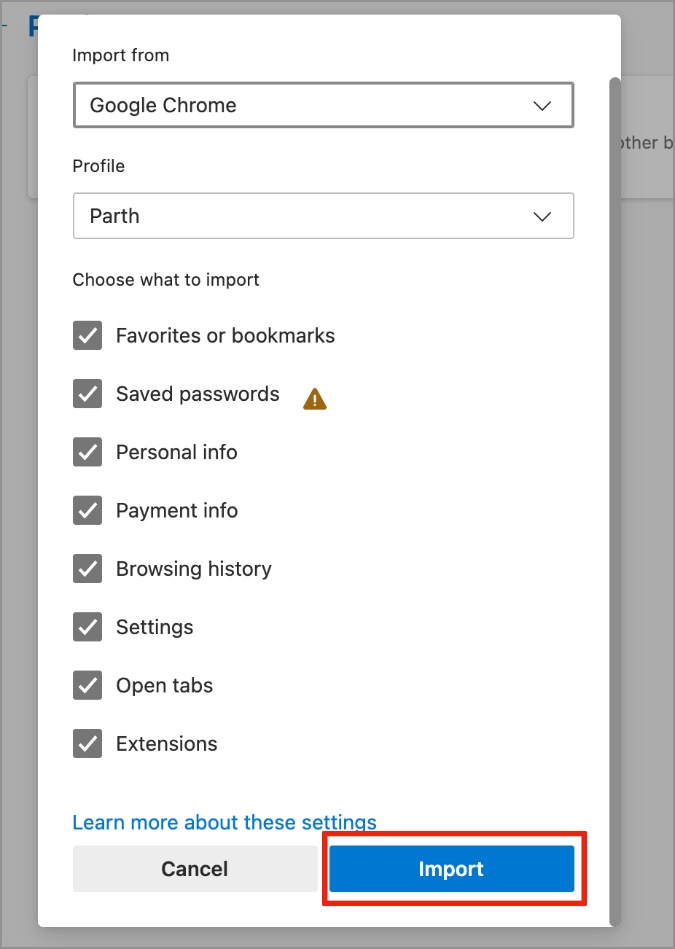Click the Saved passwords label
Viewport: 675px width, 949px height.
pos(198,394)
